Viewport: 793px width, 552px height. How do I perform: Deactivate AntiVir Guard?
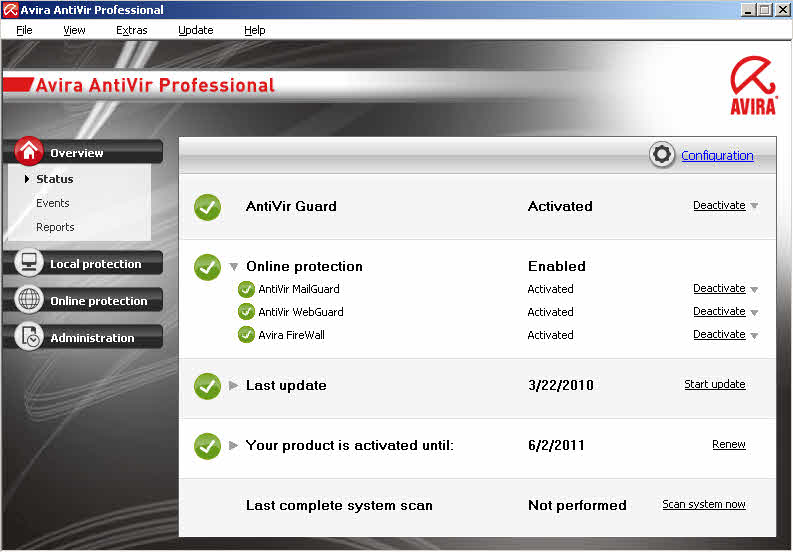(719, 205)
